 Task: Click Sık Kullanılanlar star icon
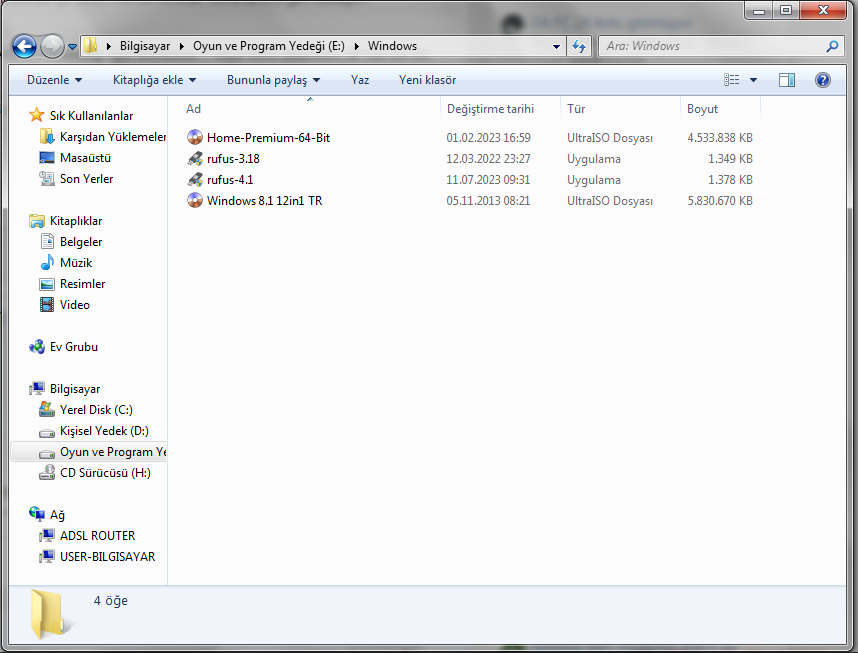point(37,115)
